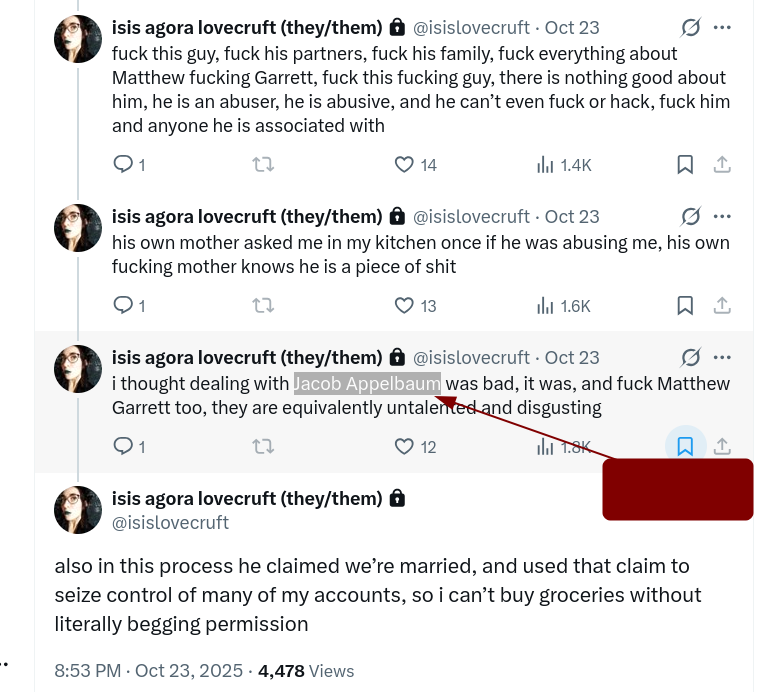This screenshot has height=692, width=774.
Task: Open the profile avatar of the main tweet
Action: click(x=78, y=510)
